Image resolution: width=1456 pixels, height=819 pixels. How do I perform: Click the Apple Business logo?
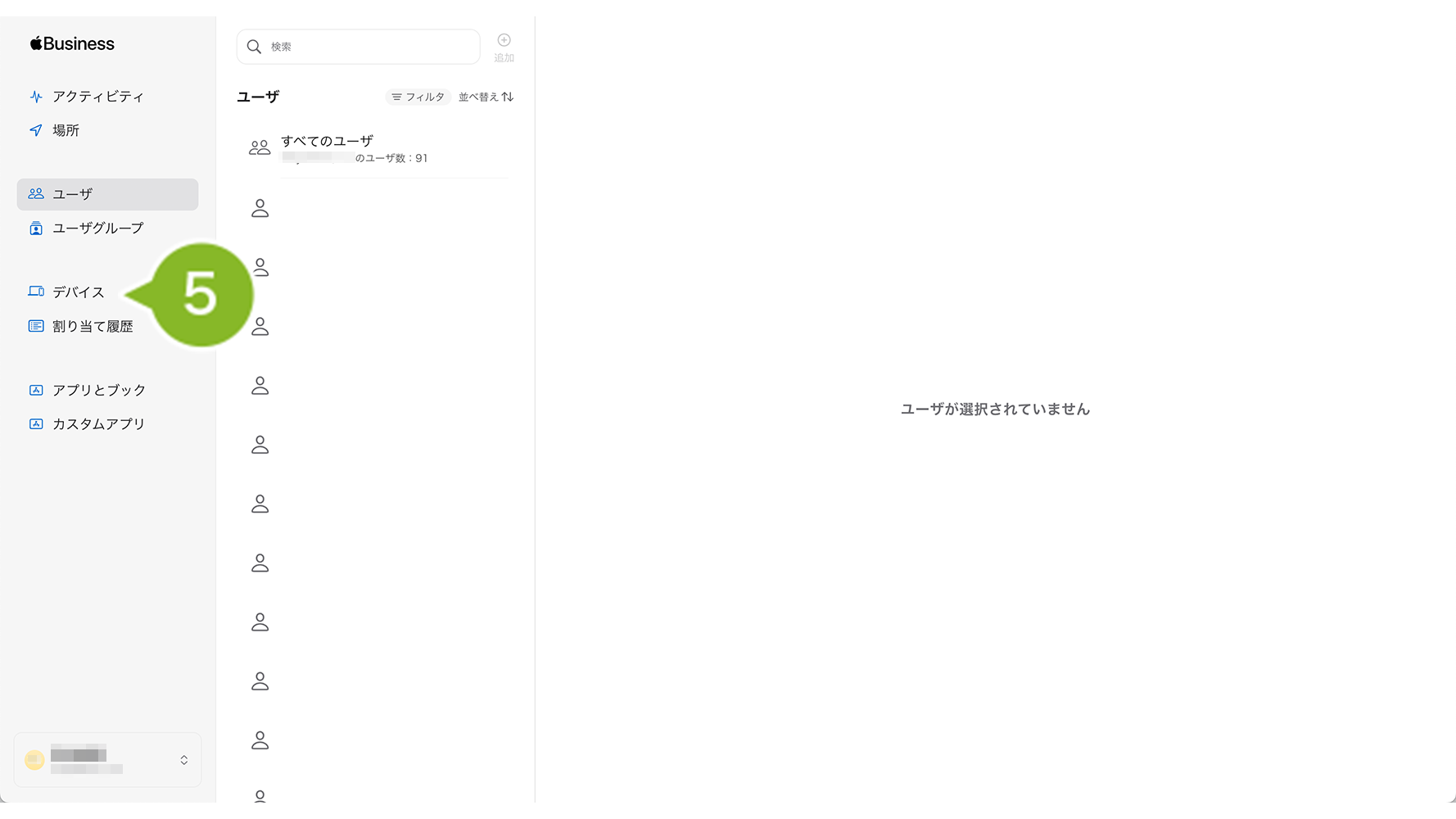pos(72,43)
